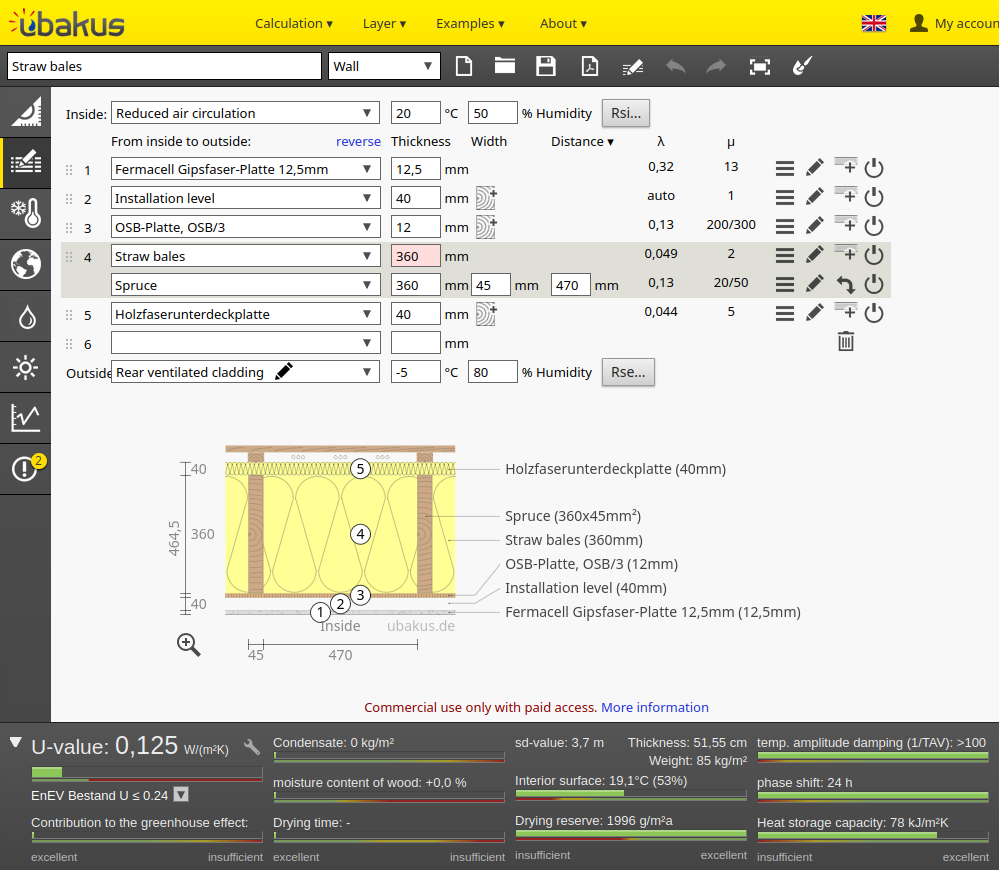Image resolution: width=999 pixels, height=870 pixels.
Task: Click the paintbrush icon in toolbar
Action: point(802,66)
